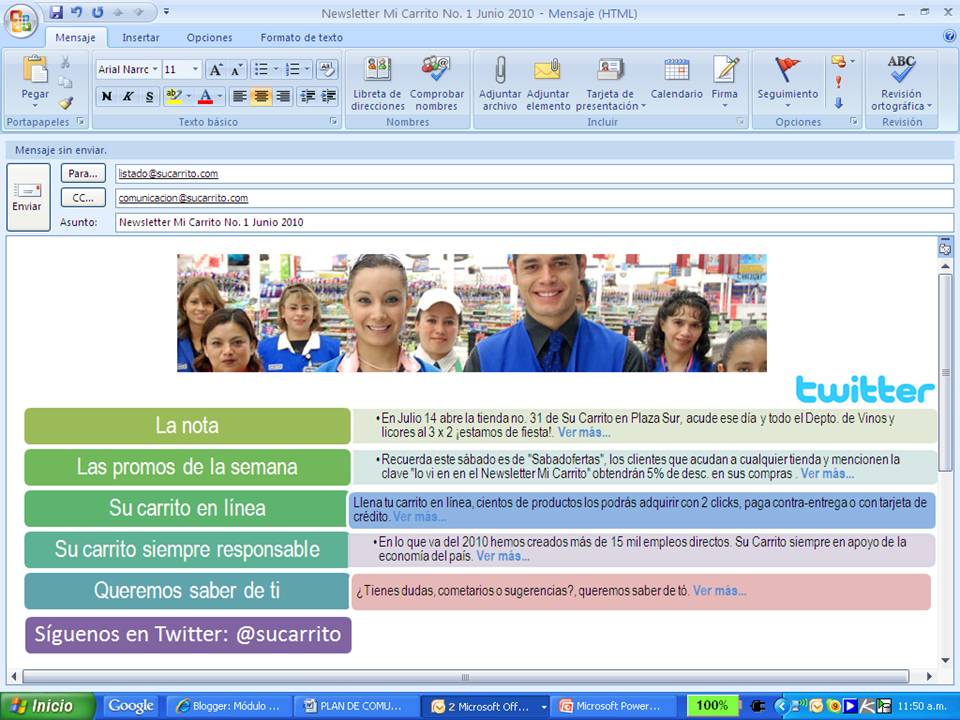This screenshot has width=960, height=720.
Task: Decrease font size with the shrink font icon
Action: click(236, 70)
